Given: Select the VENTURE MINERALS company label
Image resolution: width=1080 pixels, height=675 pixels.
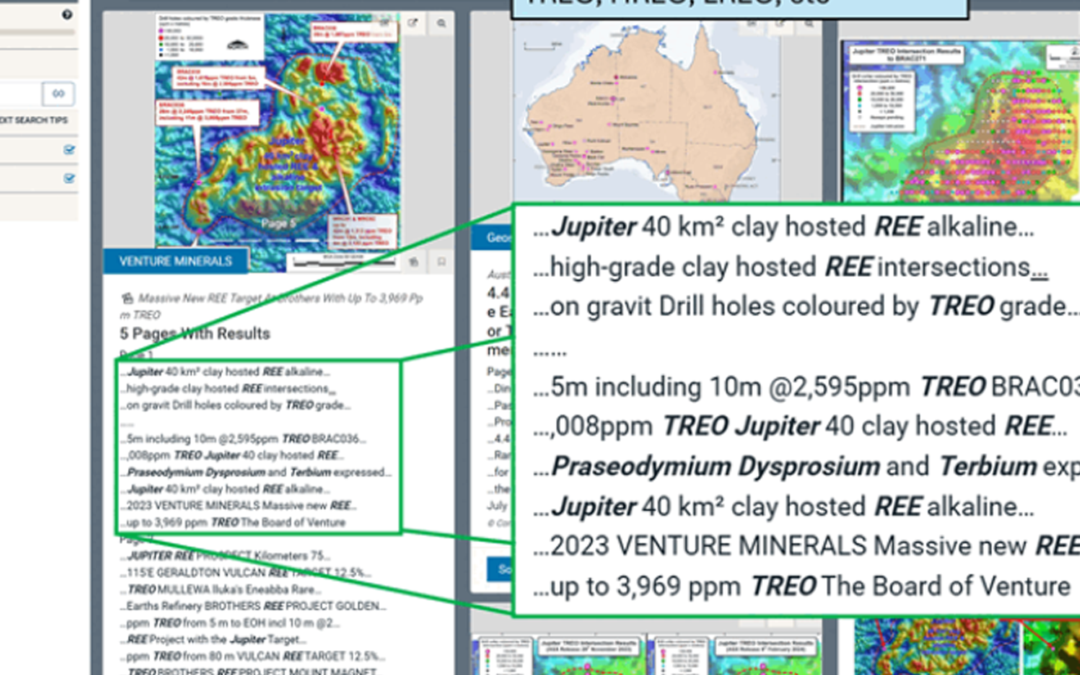Looking at the screenshot, I should click(x=176, y=262).
